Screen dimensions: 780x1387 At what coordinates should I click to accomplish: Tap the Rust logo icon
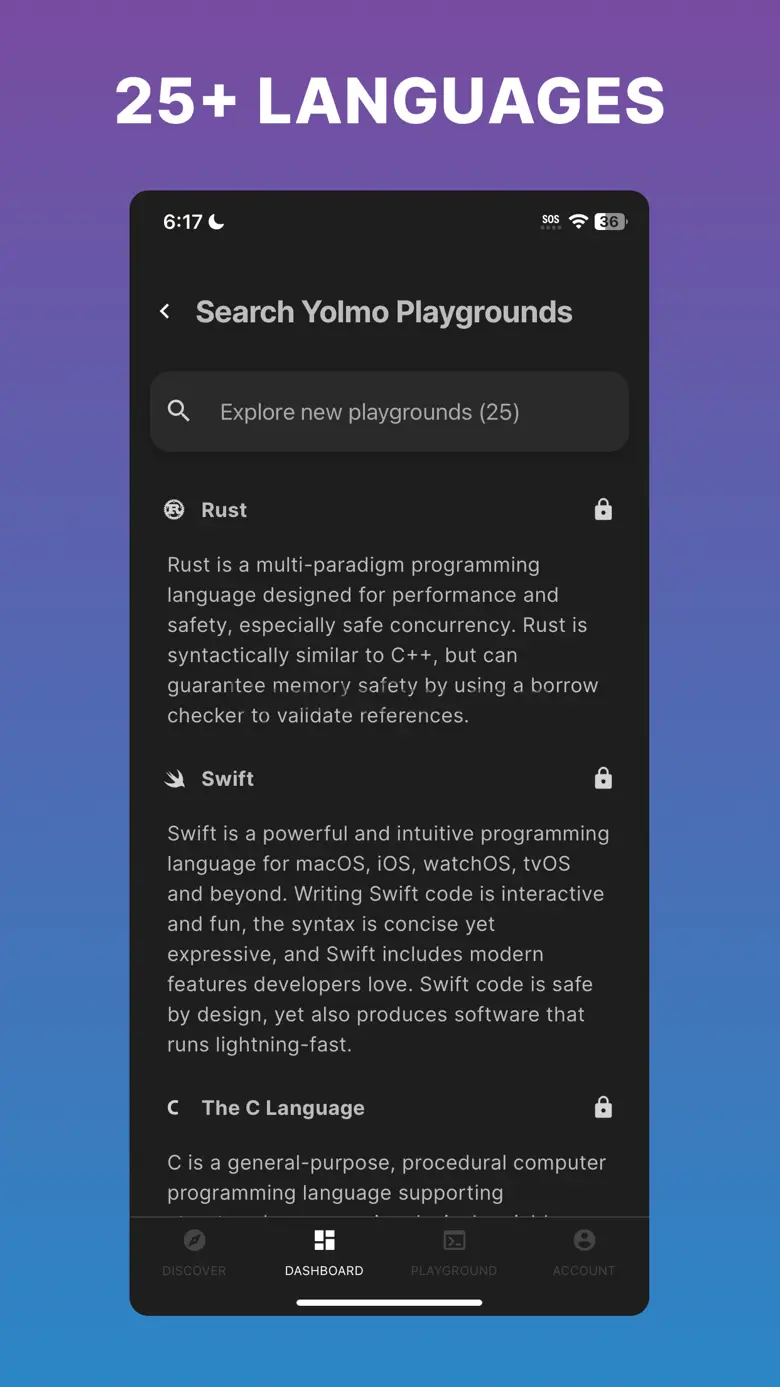(174, 510)
